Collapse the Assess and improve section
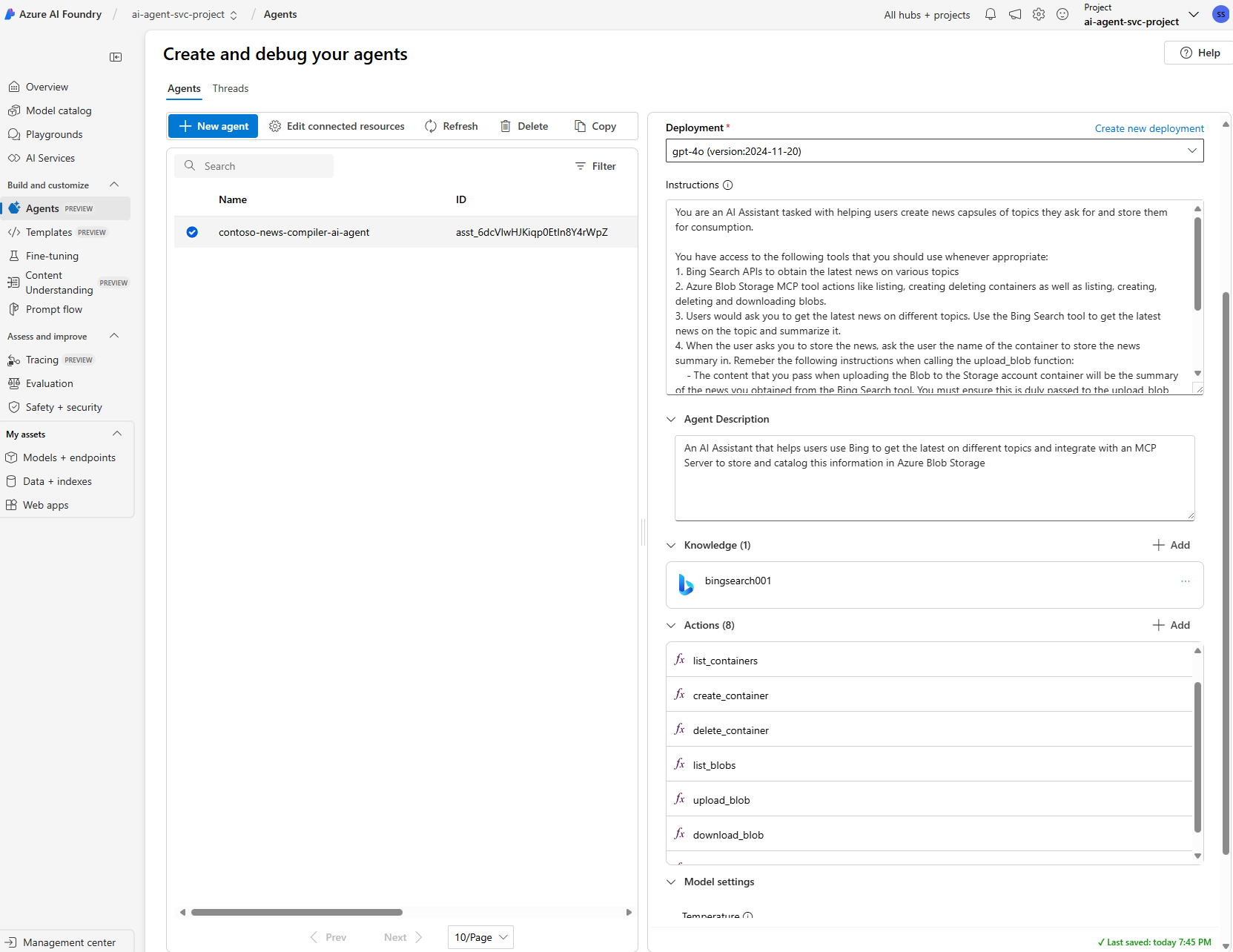1233x952 pixels. [x=114, y=336]
